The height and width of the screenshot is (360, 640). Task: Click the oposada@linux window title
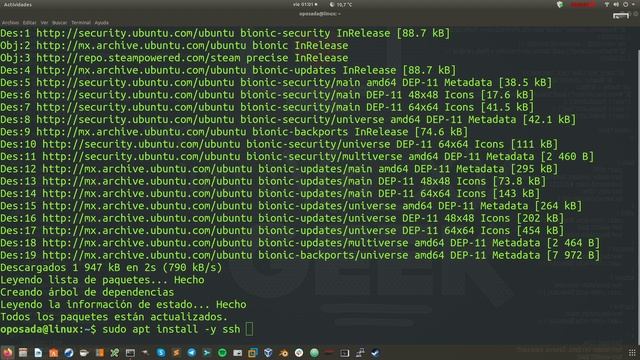(x=320, y=14)
